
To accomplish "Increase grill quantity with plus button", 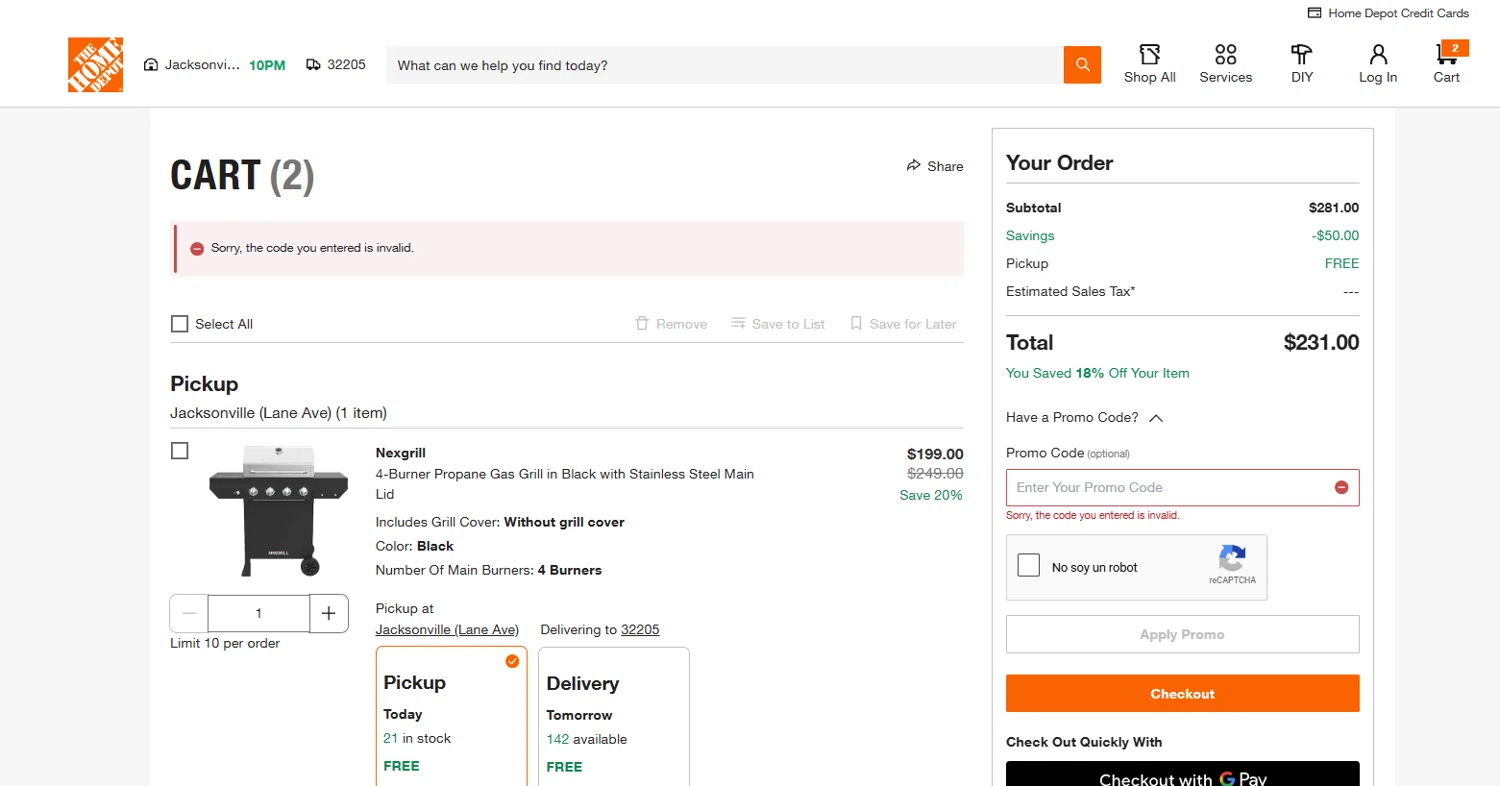I will pyautogui.click(x=329, y=613).
